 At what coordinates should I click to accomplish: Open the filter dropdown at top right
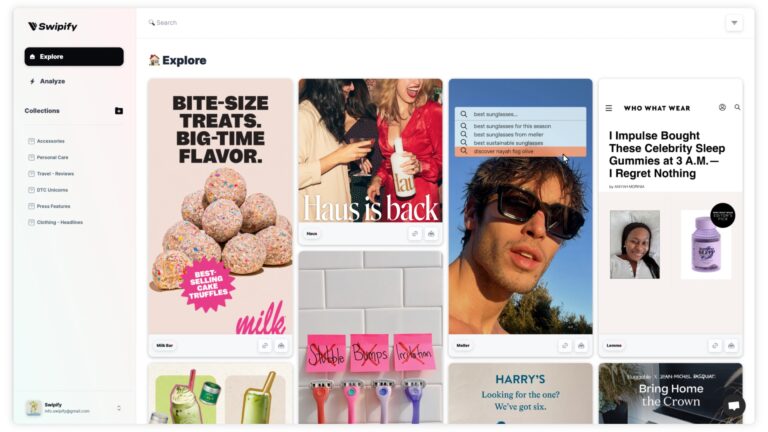point(734,23)
